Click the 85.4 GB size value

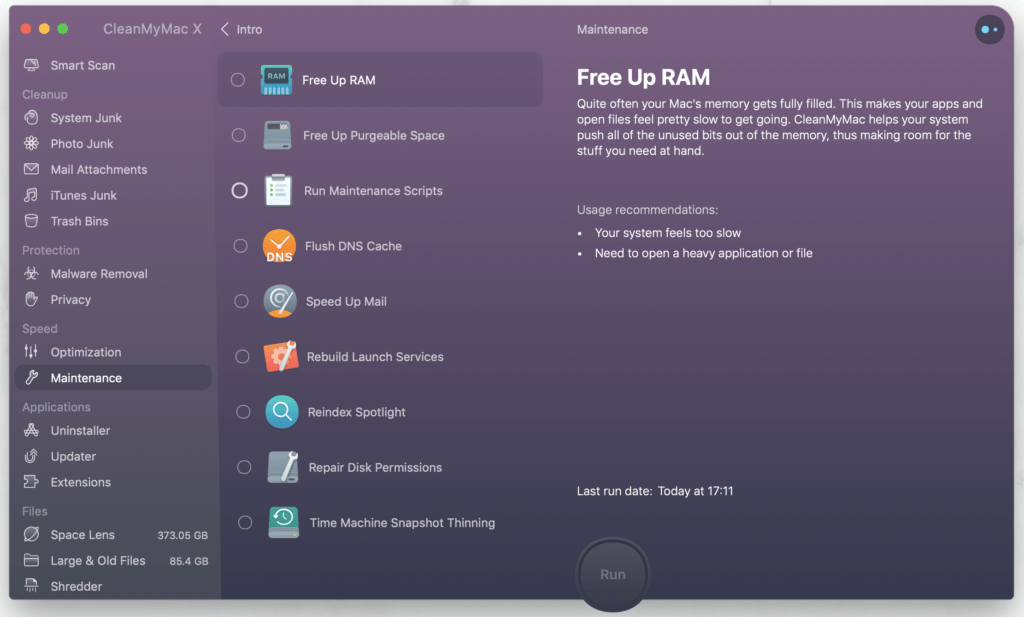click(x=189, y=561)
